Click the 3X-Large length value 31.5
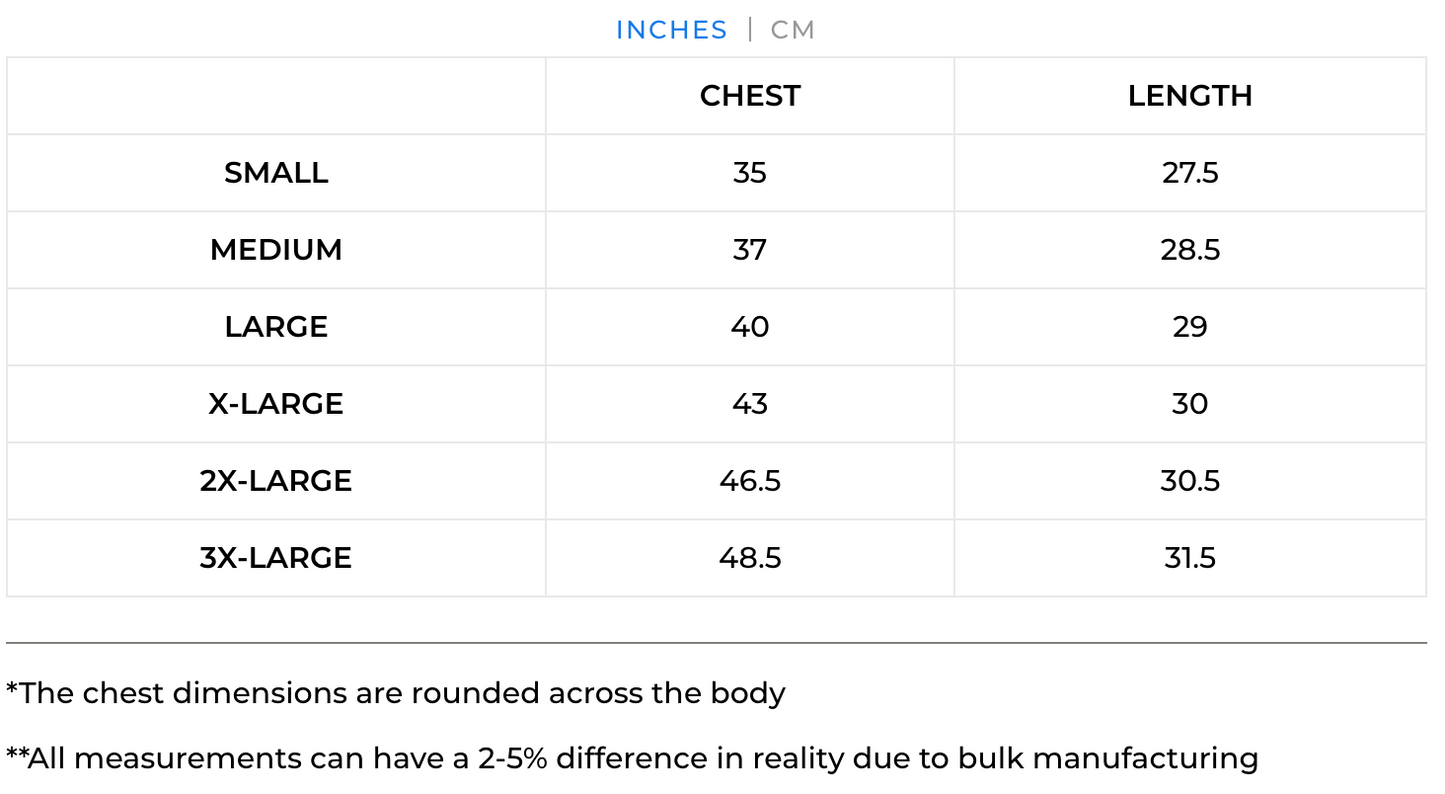The height and width of the screenshot is (794, 1445). pyautogui.click(x=1190, y=558)
